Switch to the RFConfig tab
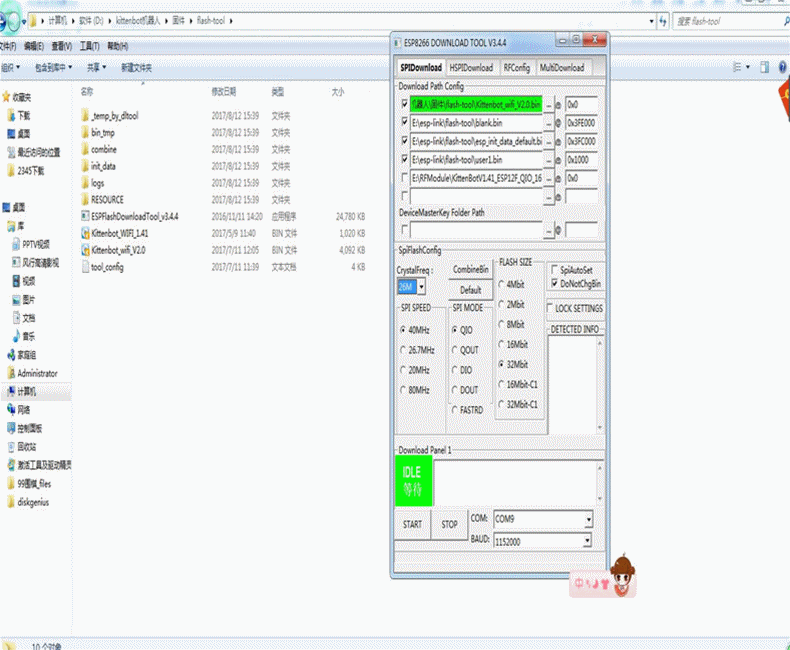 tap(516, 68)
